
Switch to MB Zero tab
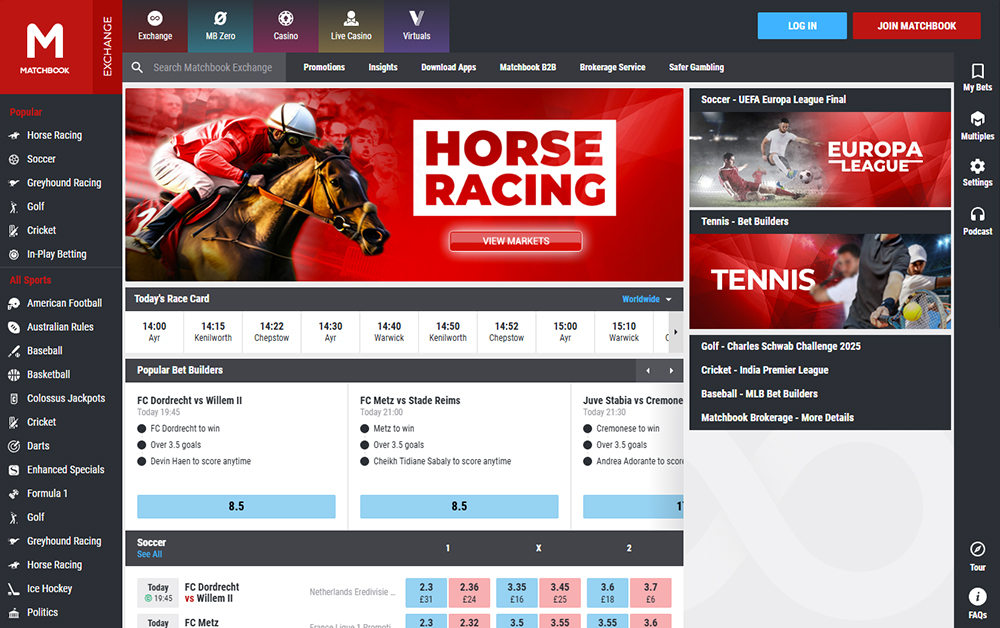tap(221, 26)
